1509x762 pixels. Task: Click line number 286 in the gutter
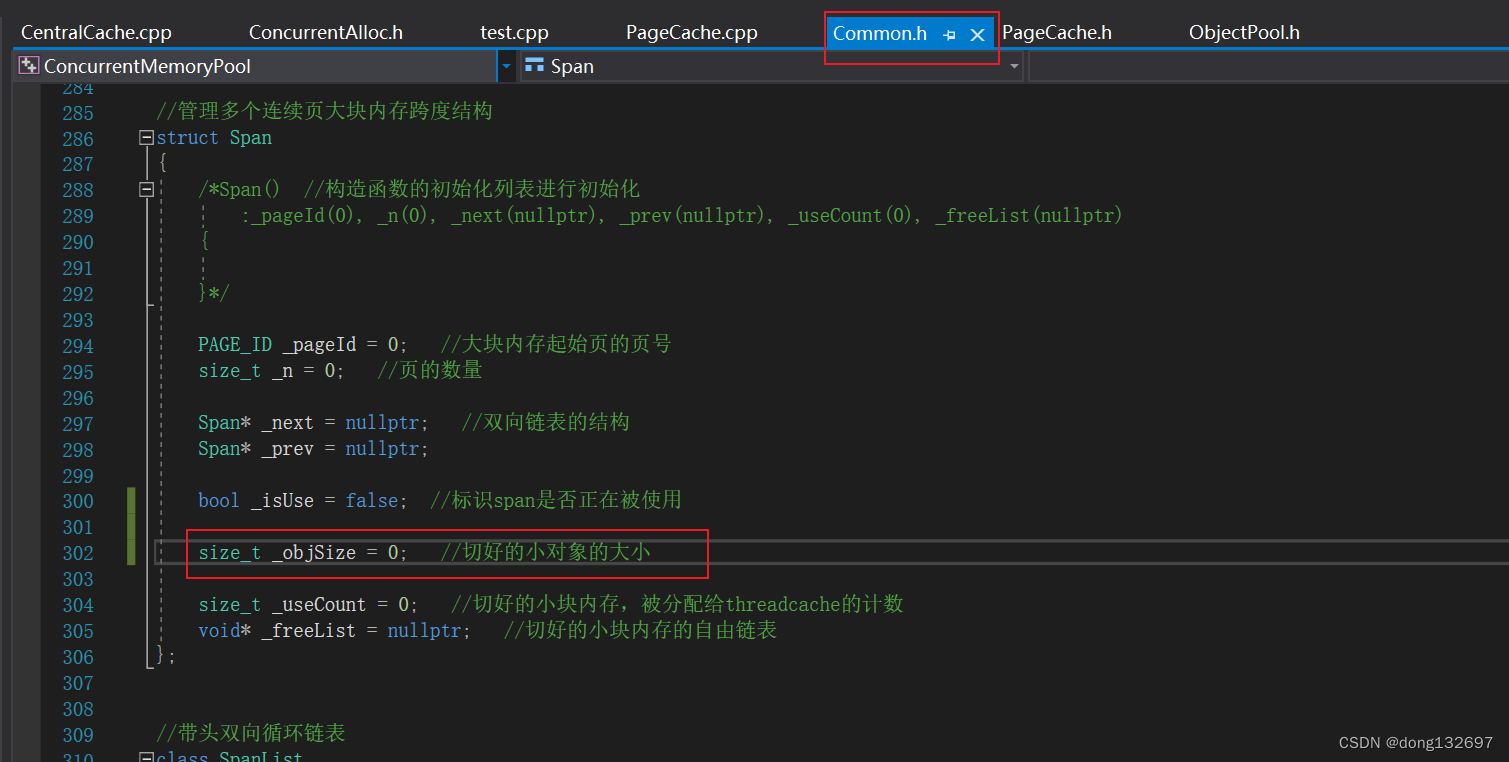(77, 138)
